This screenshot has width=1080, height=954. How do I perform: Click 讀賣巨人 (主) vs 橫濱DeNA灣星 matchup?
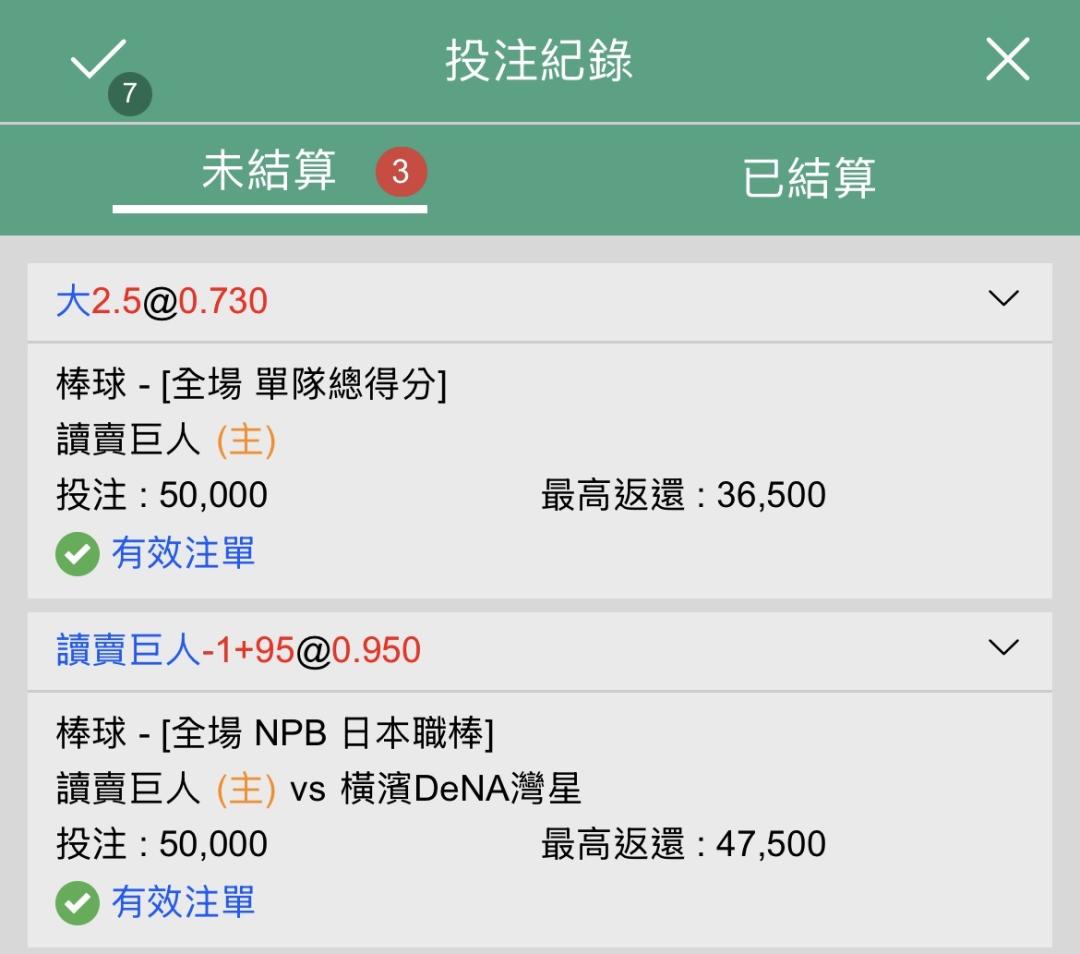click(x=319, y=789)
